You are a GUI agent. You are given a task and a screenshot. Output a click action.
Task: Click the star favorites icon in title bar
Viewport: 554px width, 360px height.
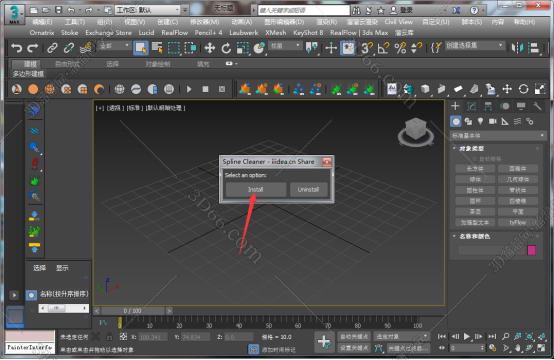381,10
